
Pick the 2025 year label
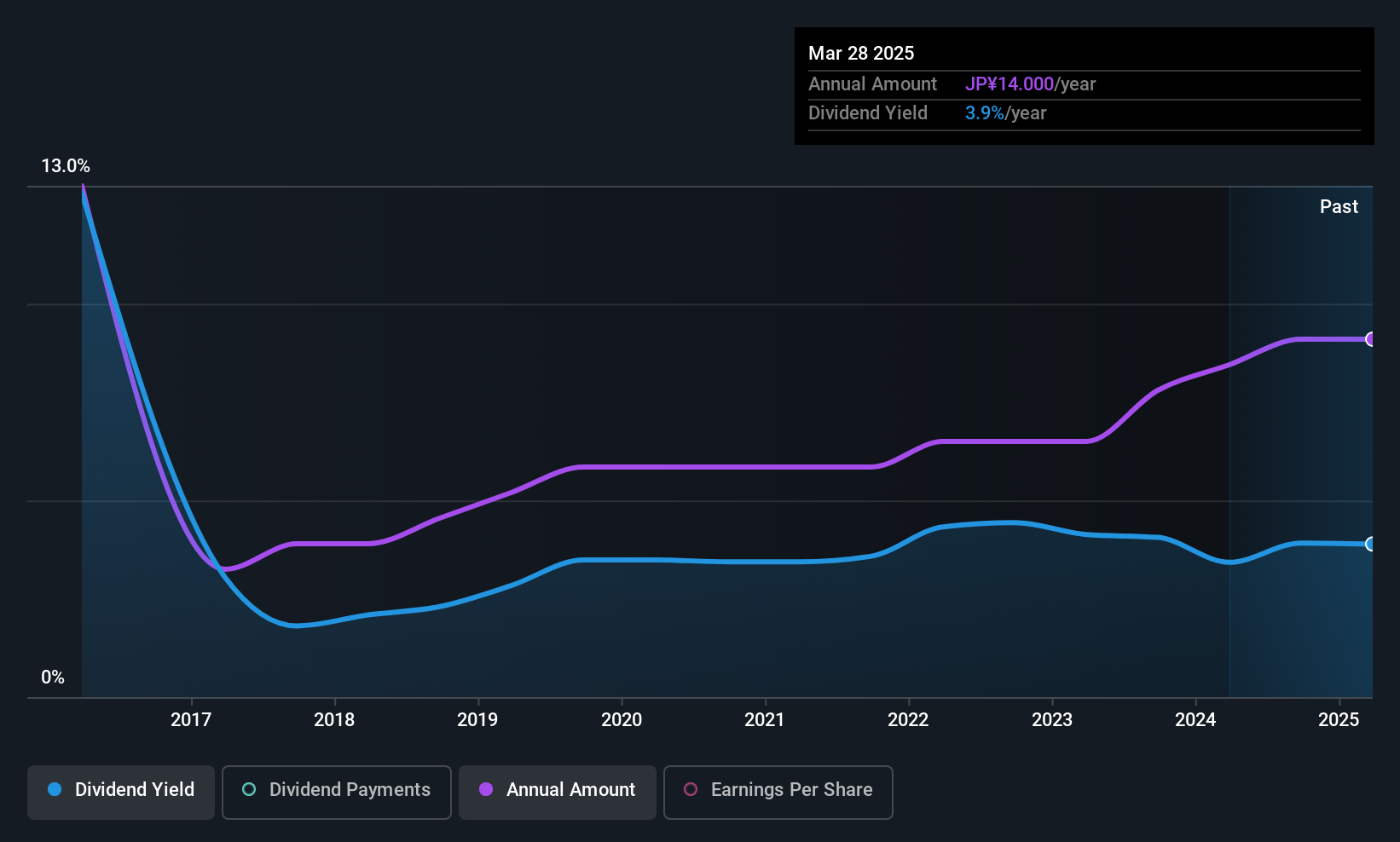(x=1339, y=720)
